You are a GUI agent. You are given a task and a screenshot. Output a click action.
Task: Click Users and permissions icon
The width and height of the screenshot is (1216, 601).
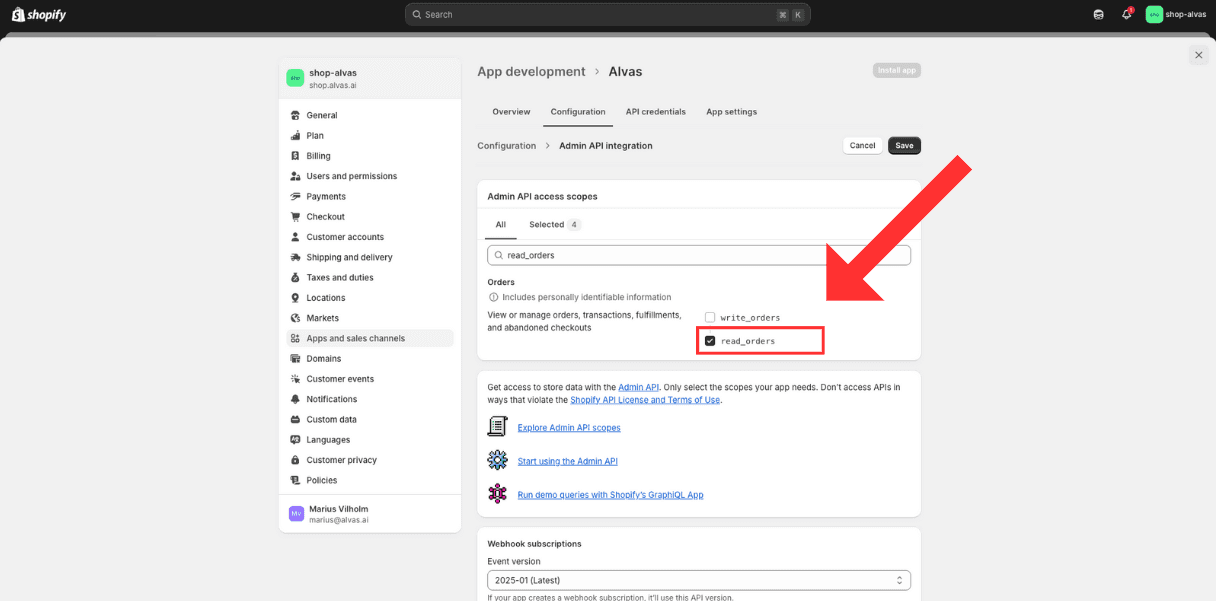pos(295,176)
